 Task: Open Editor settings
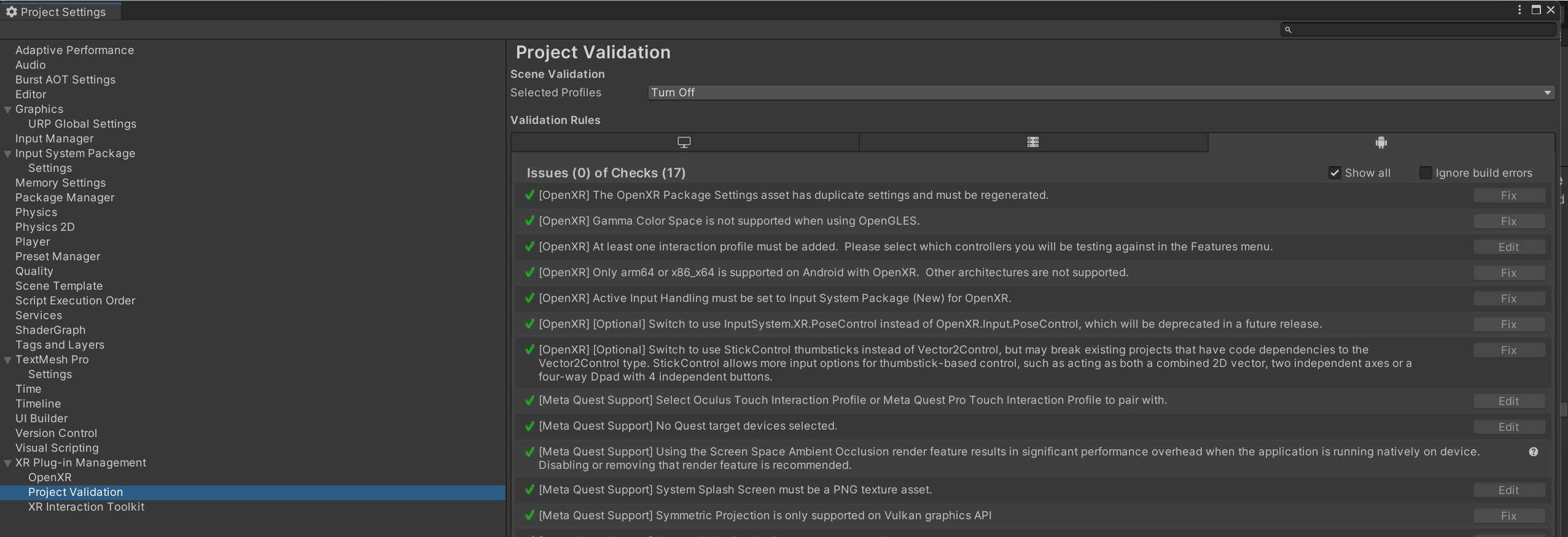(x=31, y=95)
